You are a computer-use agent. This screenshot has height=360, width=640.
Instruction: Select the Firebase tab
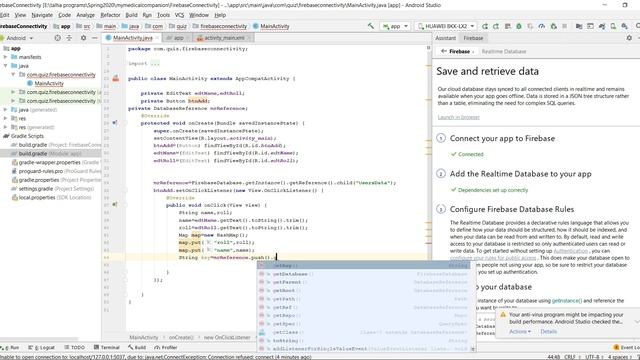point(473,38)
